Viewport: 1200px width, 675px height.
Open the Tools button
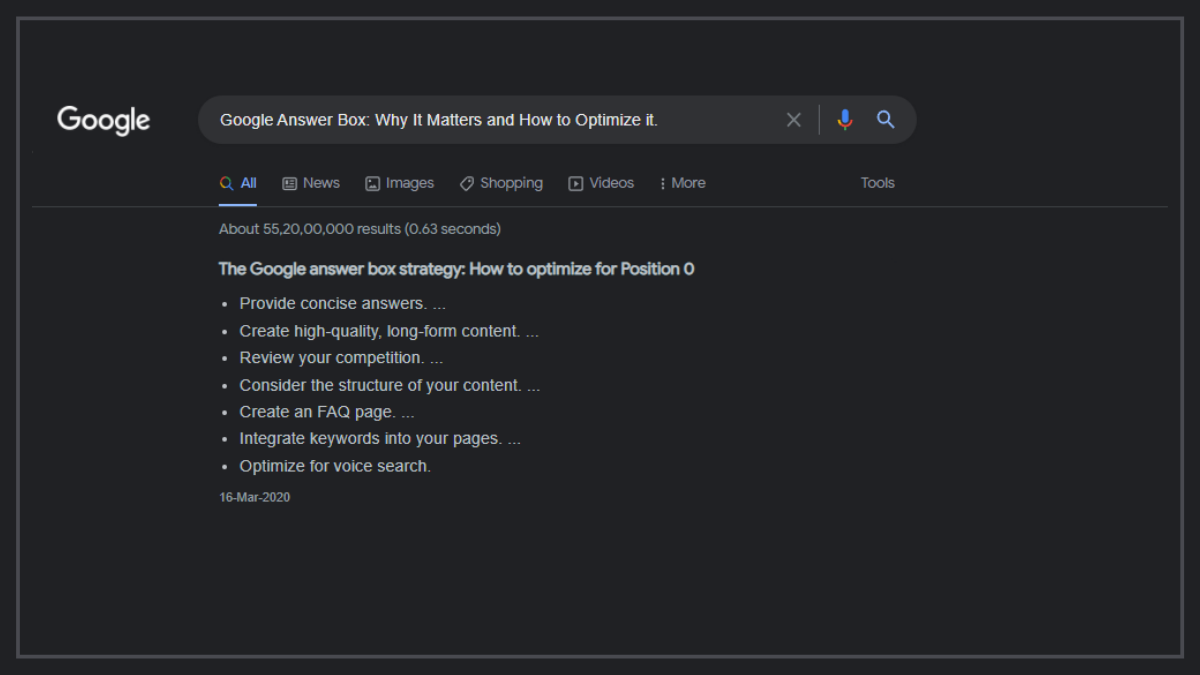point(878,183)
